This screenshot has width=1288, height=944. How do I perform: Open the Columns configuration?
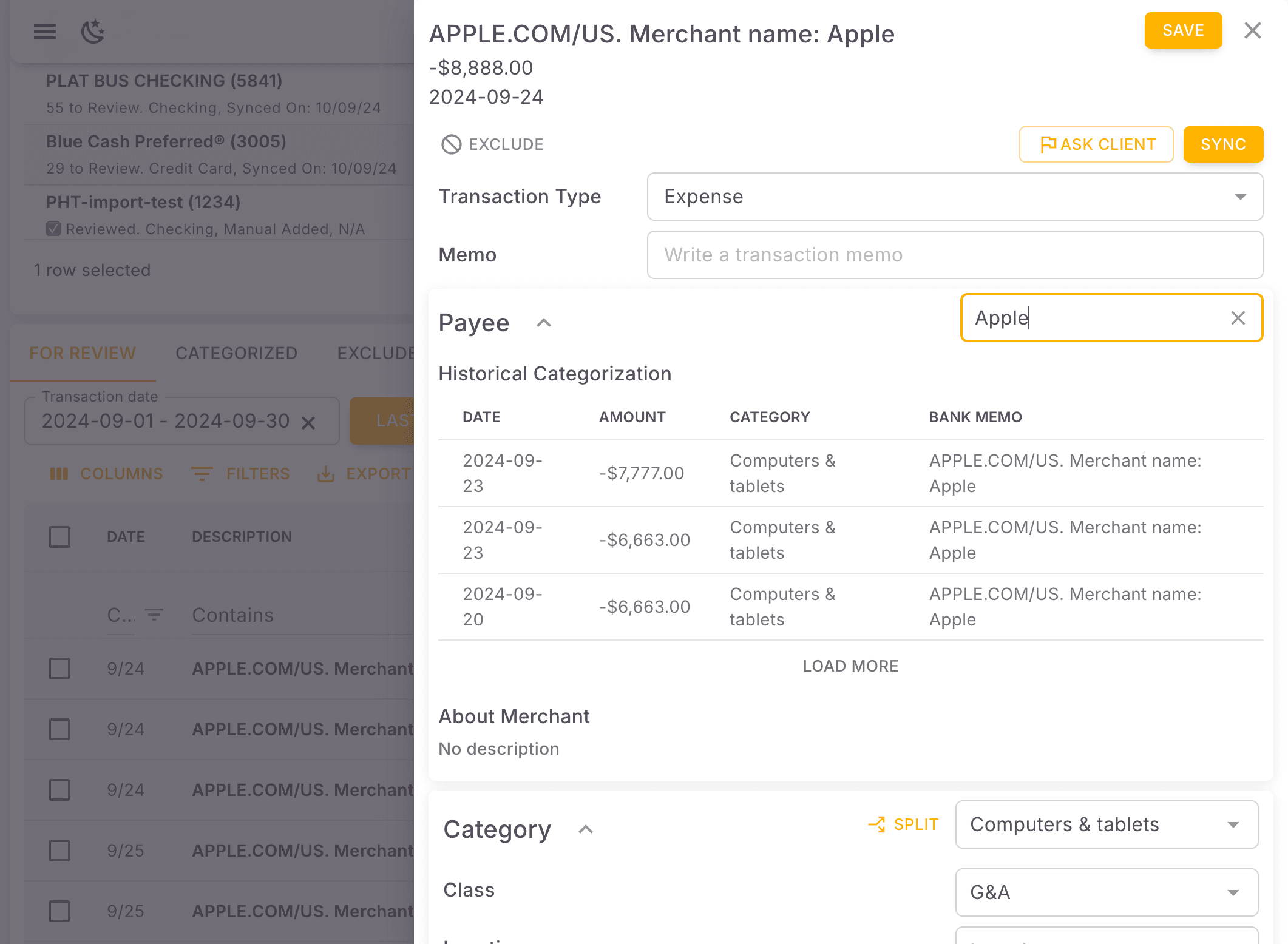tap(106, 474)
